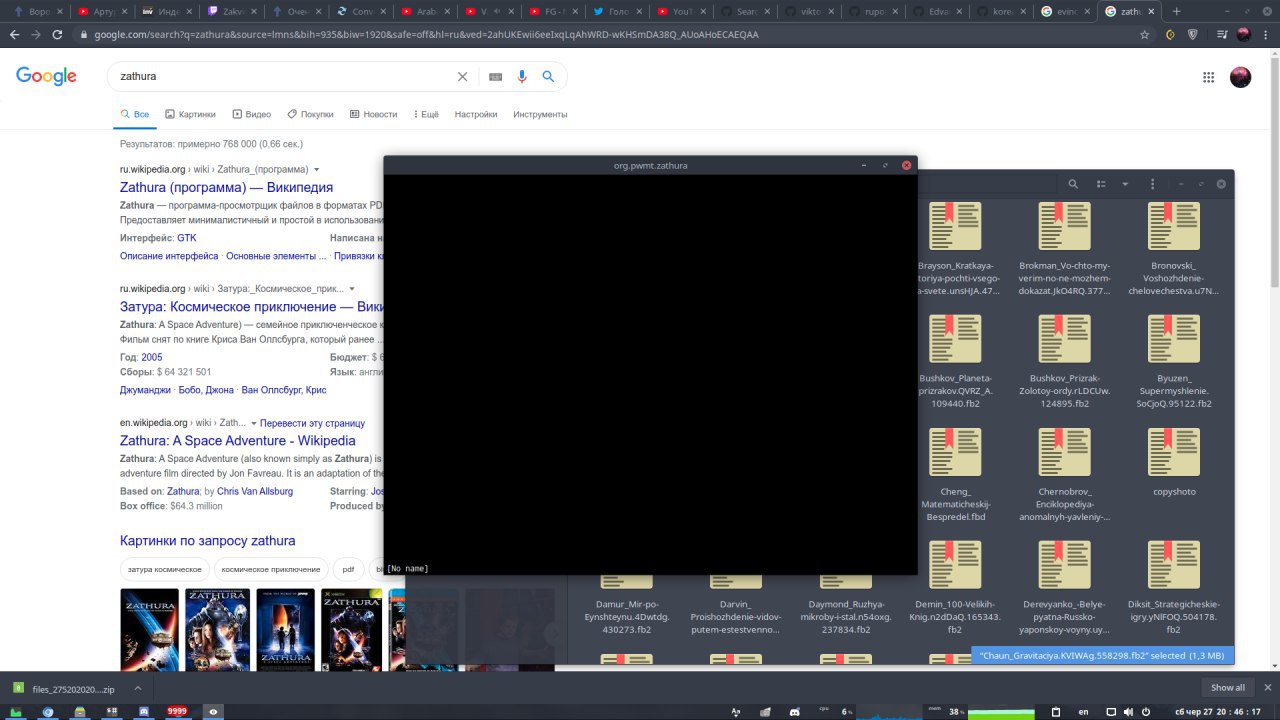1280x720 pixels.
Task: Follow the GTK interface link
Action: tap(187, 238)
